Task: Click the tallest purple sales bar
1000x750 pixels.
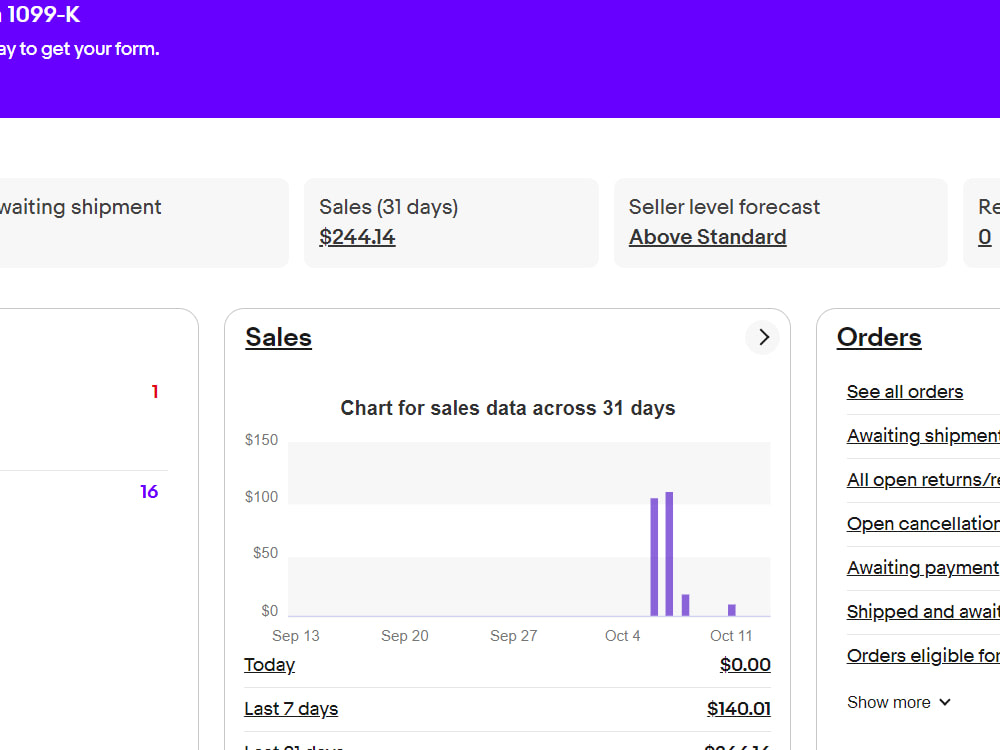Action: pyautogui.click(x=669, y=554)
